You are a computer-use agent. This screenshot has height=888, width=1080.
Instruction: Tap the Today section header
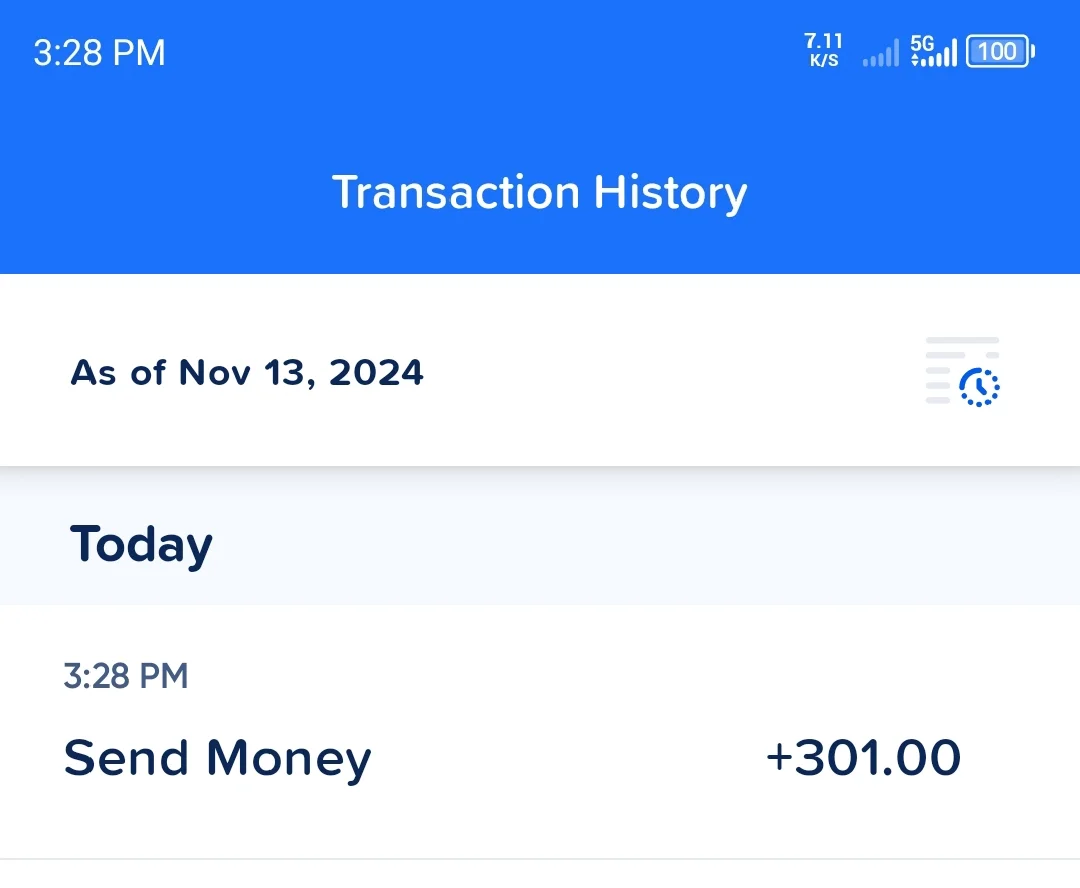141,545
